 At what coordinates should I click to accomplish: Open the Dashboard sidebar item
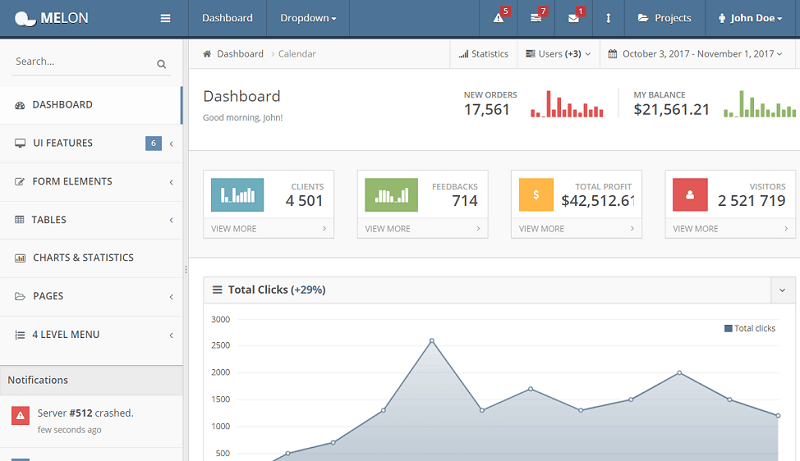[x=91, y=105]
